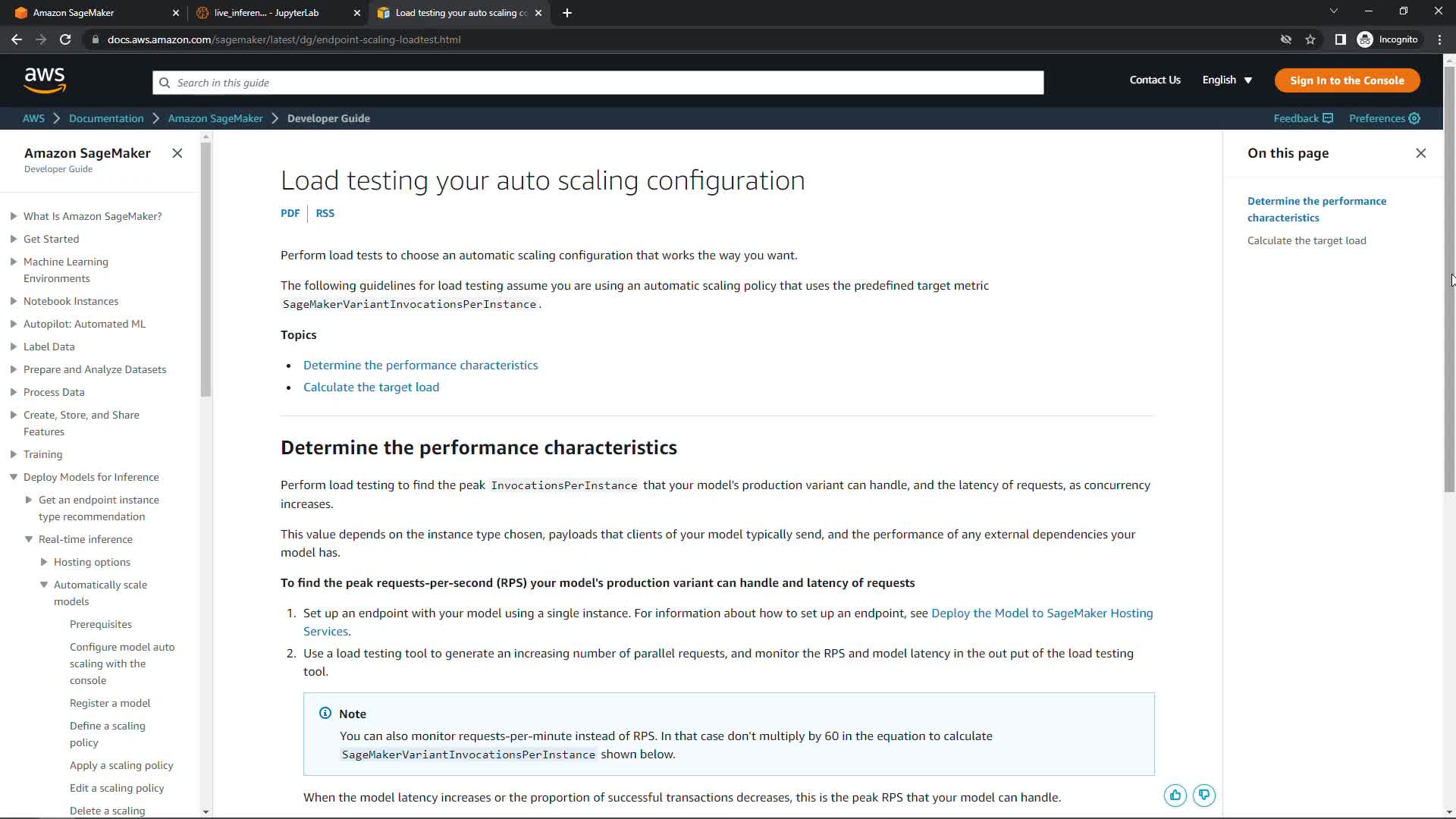Click the AWS logo
The image size is (1456, 819).
click(45, 80)
